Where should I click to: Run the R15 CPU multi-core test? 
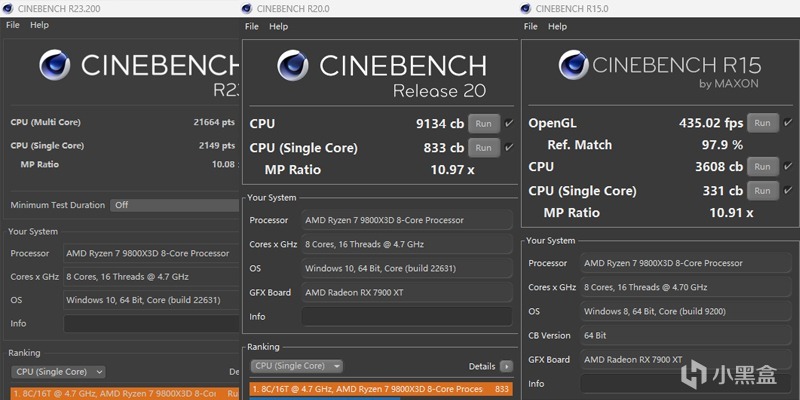(x=762, y=167)
